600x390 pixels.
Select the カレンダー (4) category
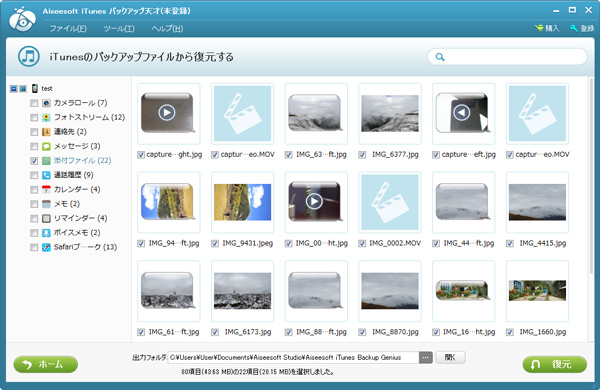[77, 189]
